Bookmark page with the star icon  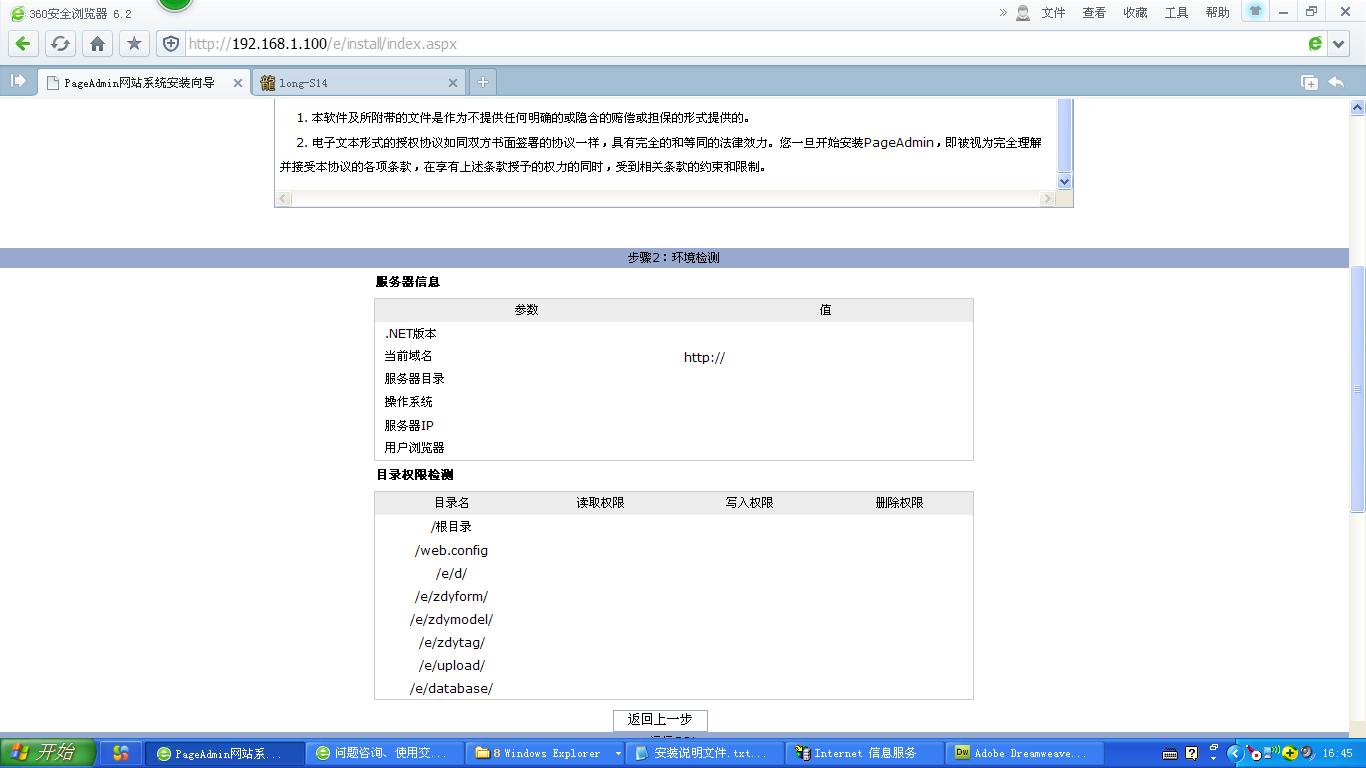[134, 44]
